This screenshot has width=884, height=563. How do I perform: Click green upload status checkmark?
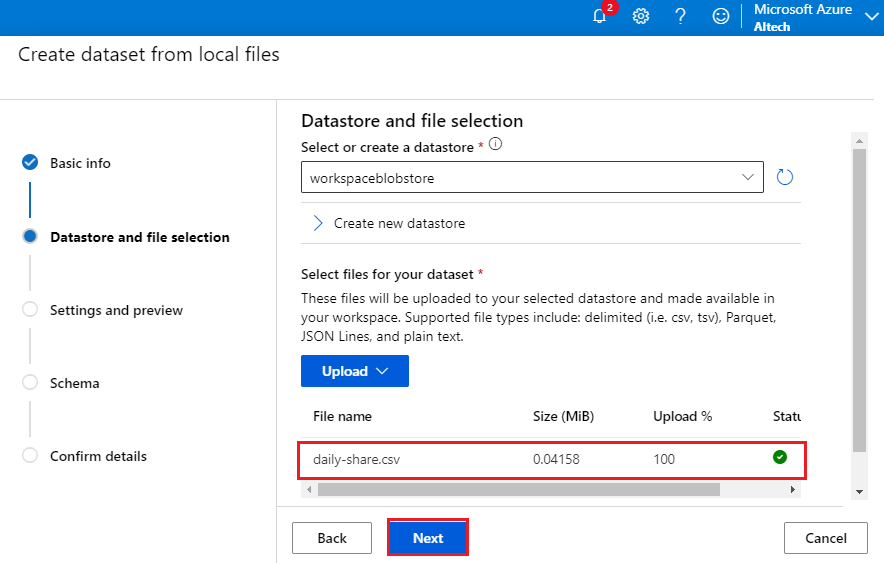[x=780, y=457]
